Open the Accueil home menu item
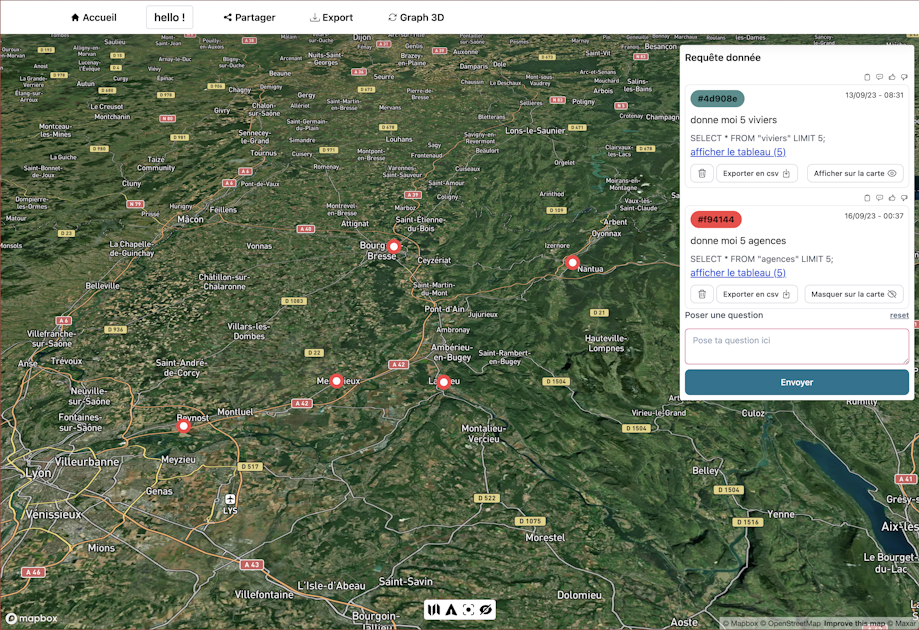This screenshot has width=919, height=630. point(93,17)
